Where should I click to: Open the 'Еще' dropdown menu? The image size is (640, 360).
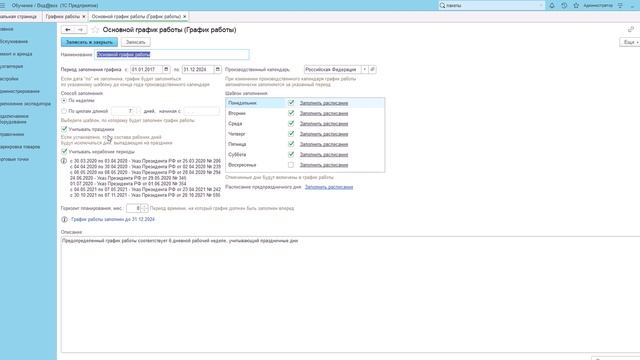click(630, 42)
